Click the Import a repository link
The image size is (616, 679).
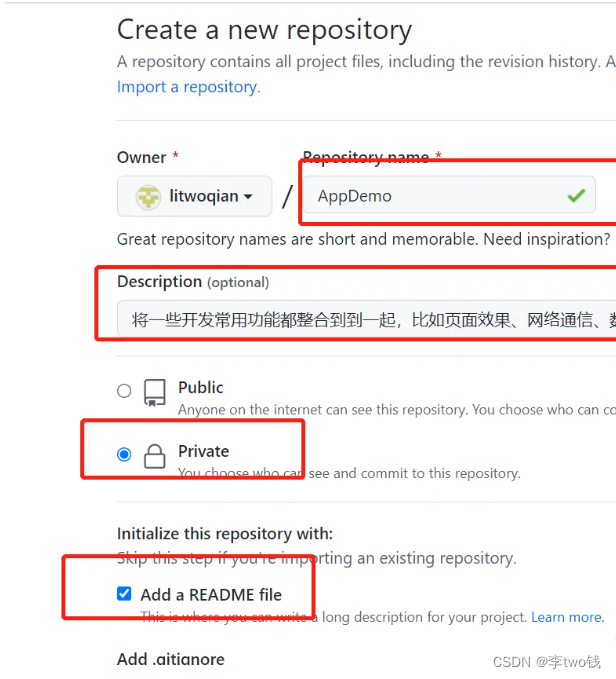click(188, 87)
